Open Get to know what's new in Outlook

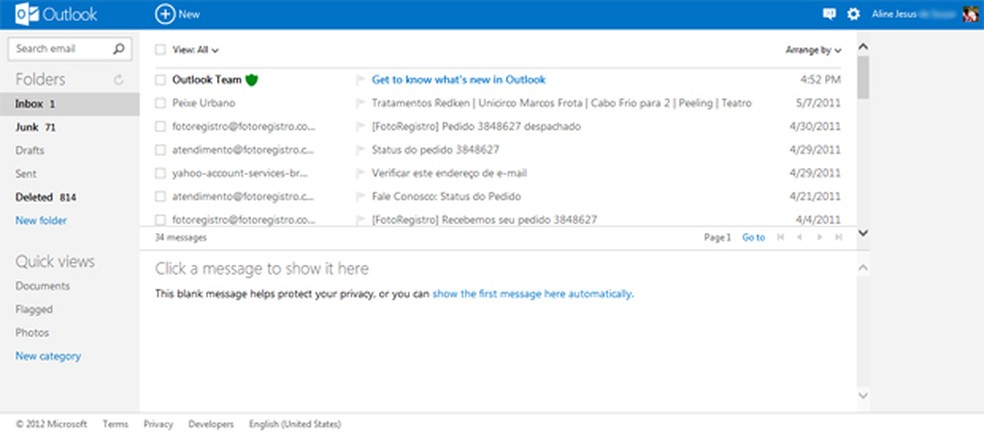click(x=459, y=80)
